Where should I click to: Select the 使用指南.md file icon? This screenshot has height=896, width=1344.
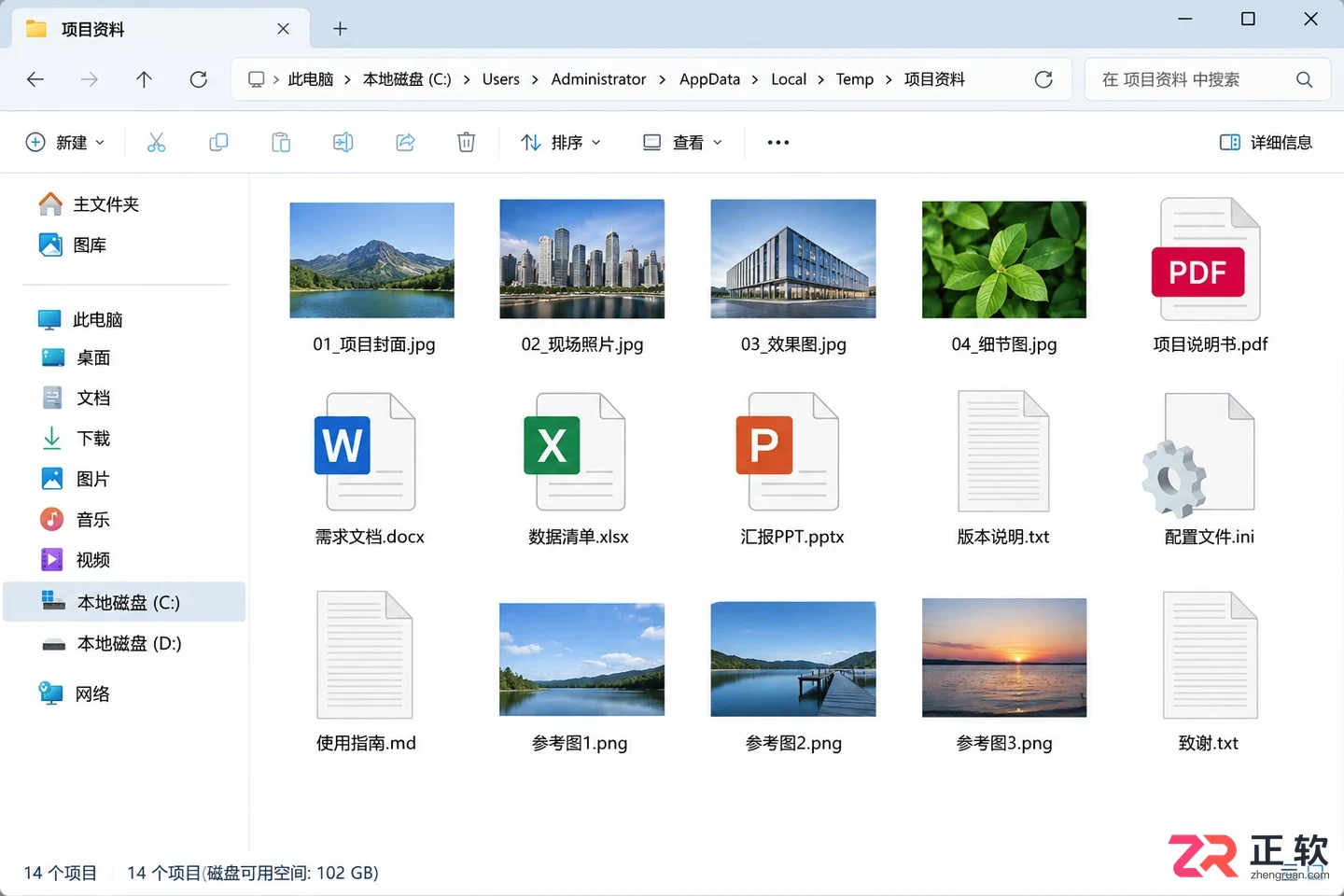[365, 655]
